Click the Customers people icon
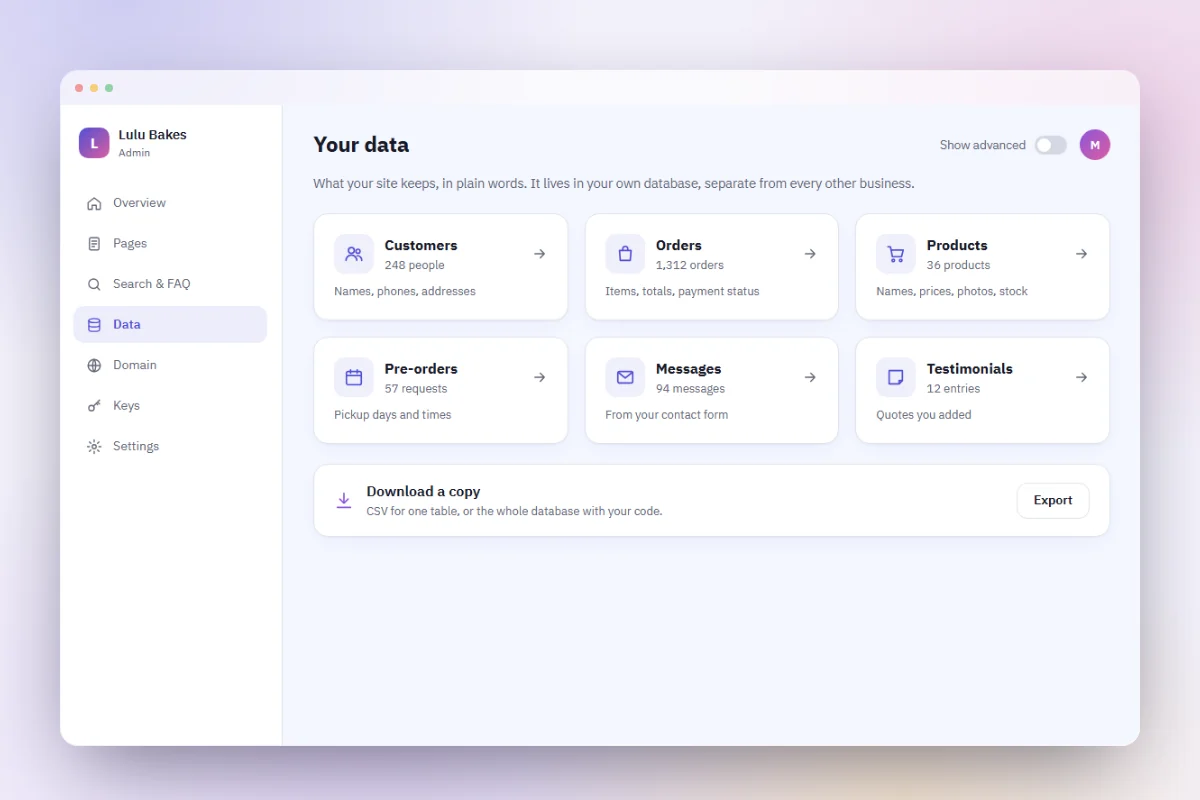Viewport: 1200px width, 800px height. pyautogui.click(x=354, y=254)
